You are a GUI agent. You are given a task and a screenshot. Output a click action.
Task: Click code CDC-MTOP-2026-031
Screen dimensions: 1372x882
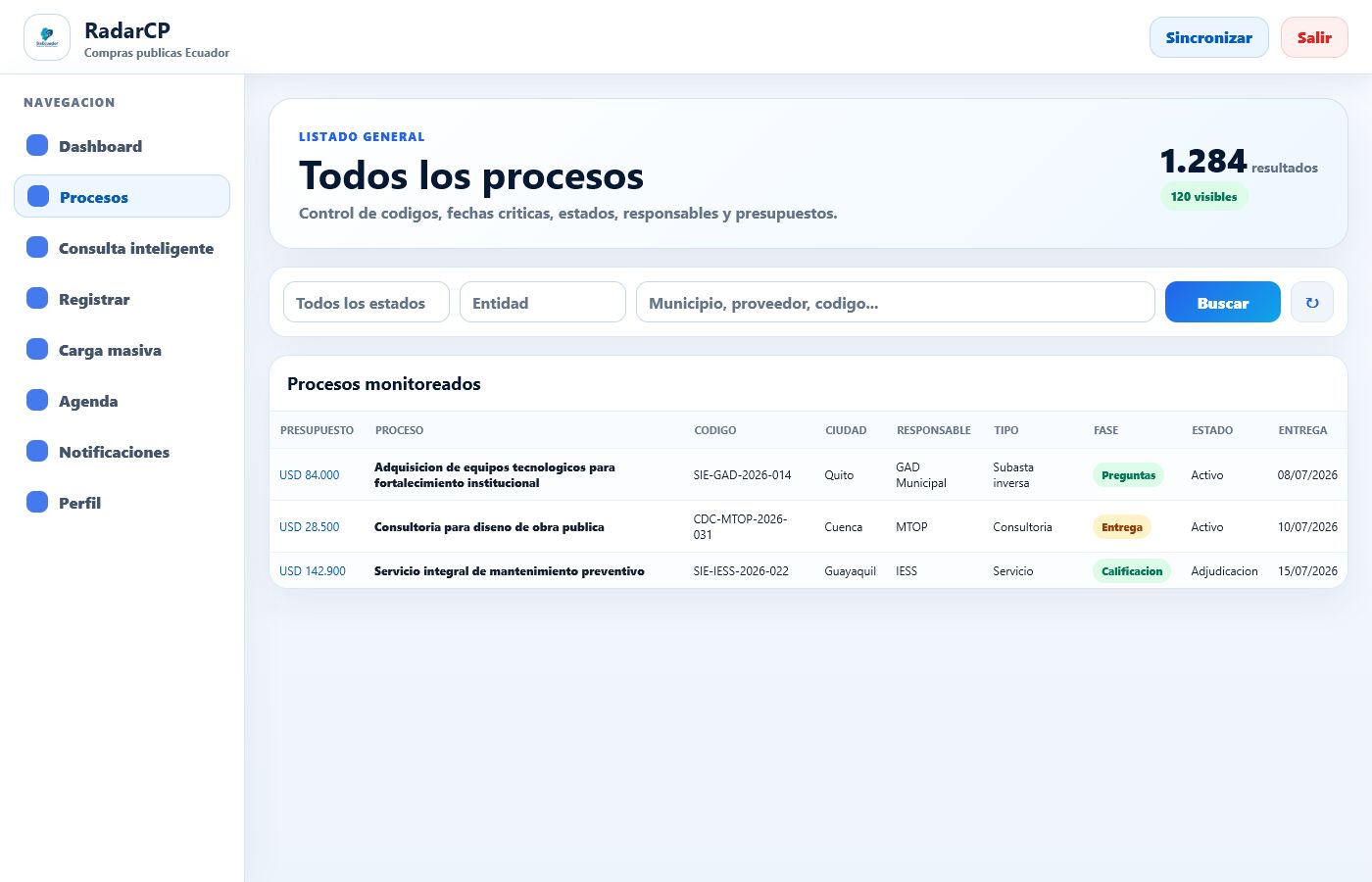740,527
